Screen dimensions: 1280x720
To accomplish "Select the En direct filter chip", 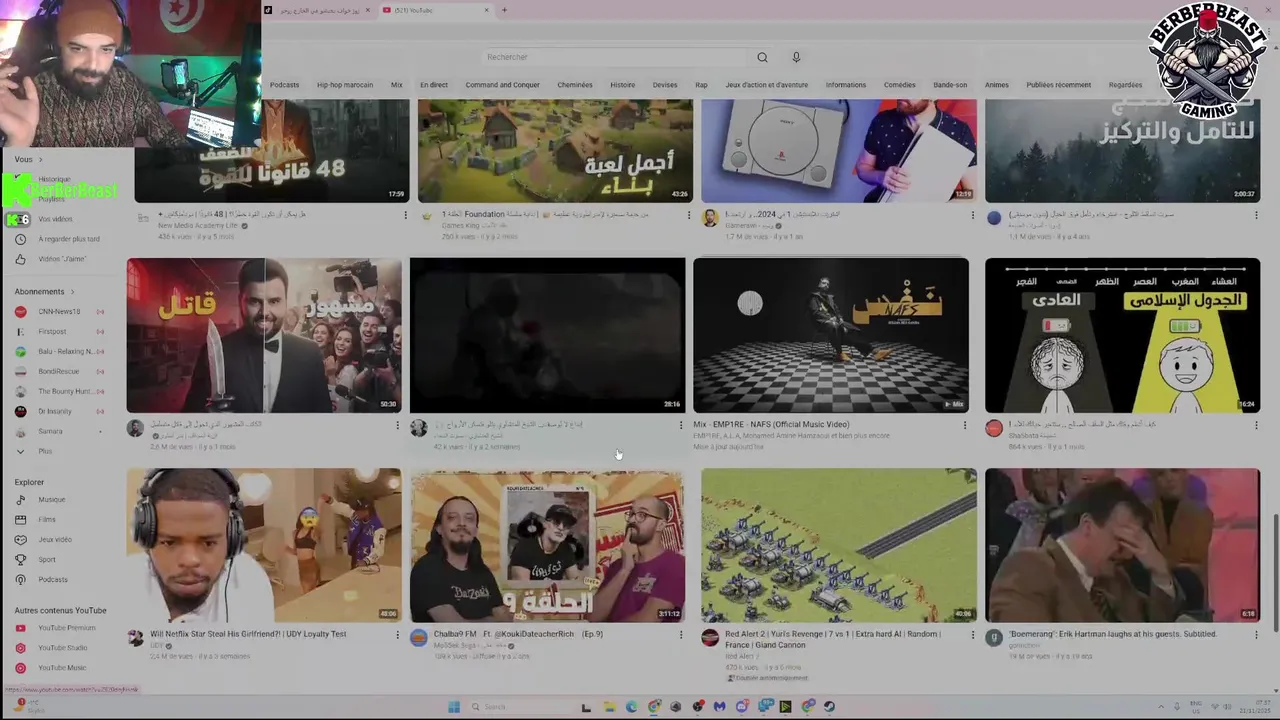I will (434, 85).
